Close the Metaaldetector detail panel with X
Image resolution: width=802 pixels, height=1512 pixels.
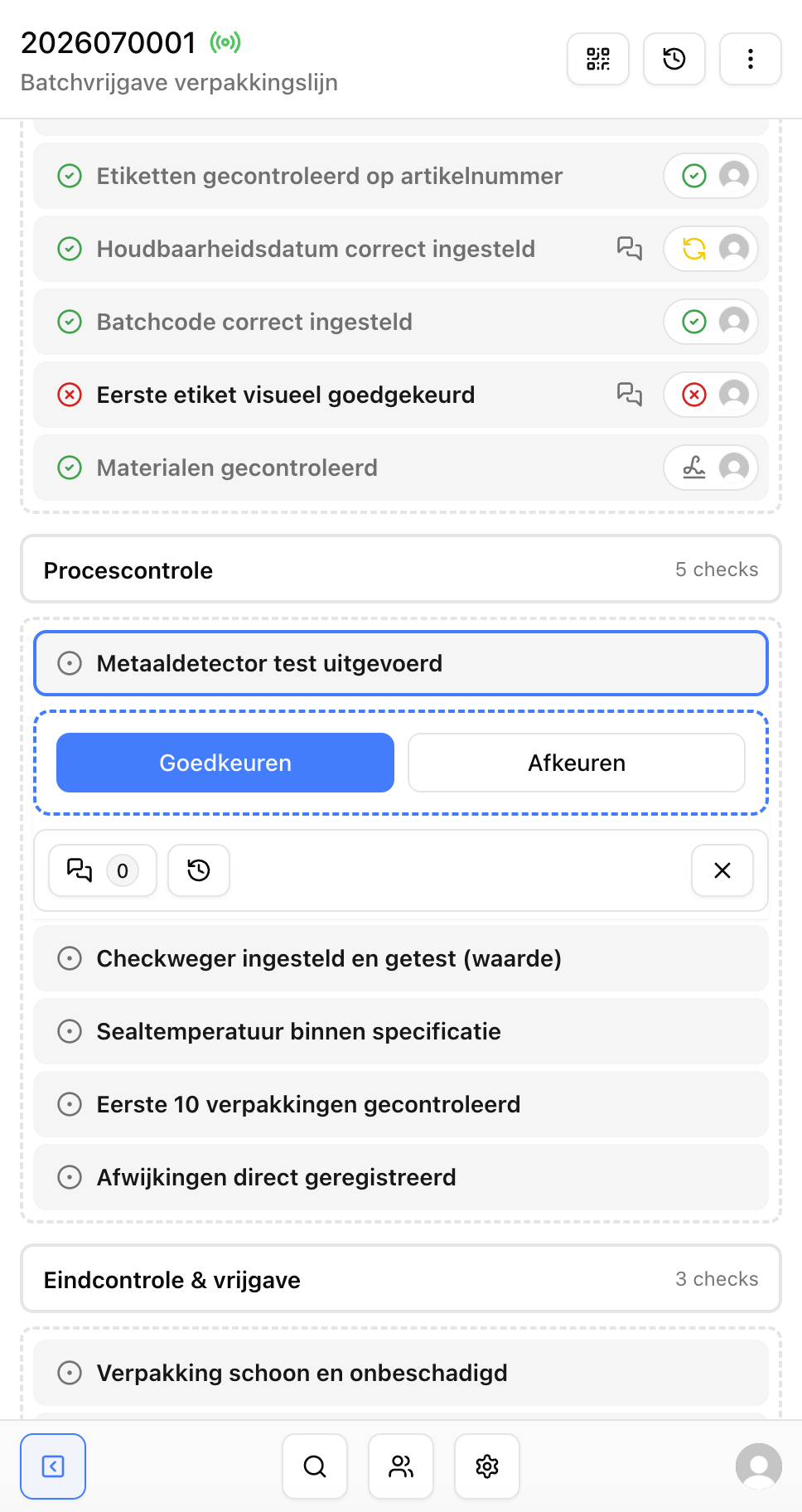click(722, 870)
